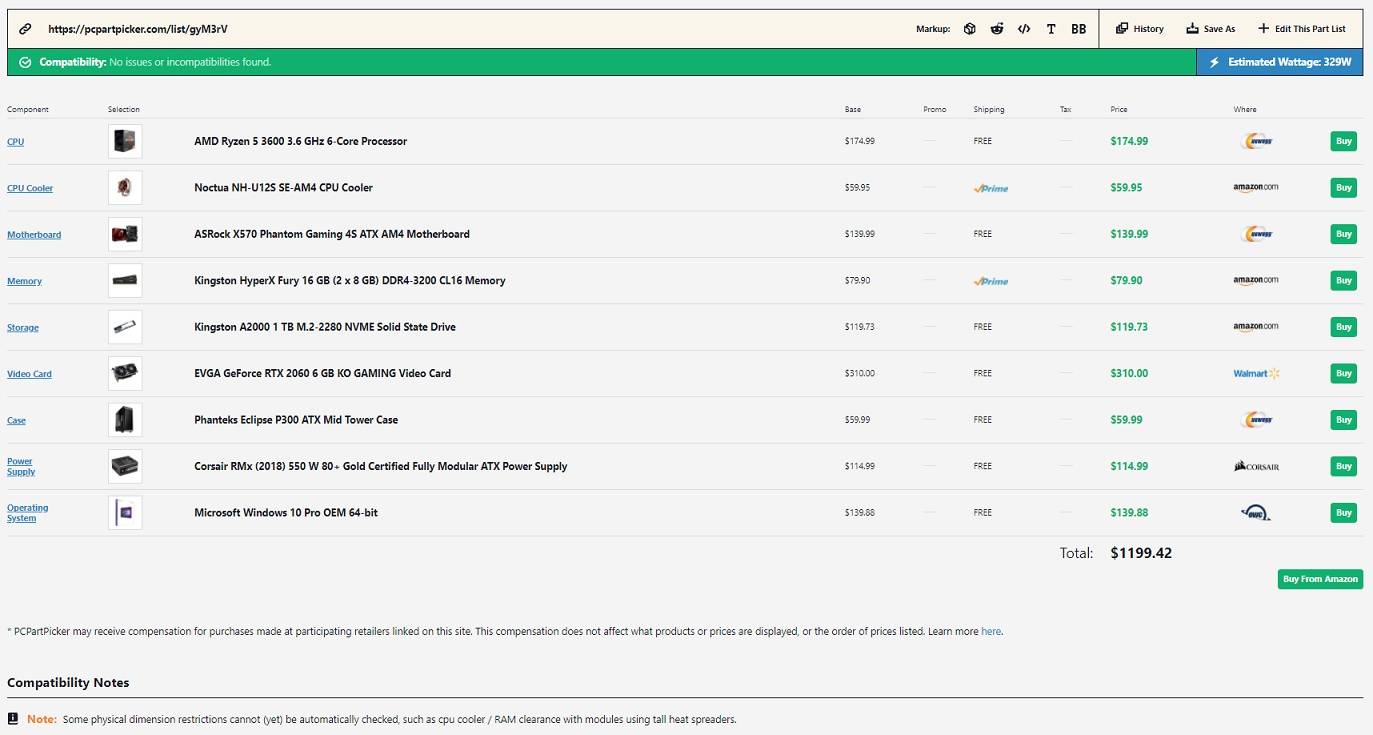Select the Reddit markup icon
The height and width of the screenshot is (735, 1373).
pyautogui.click(x=997, y=29)
